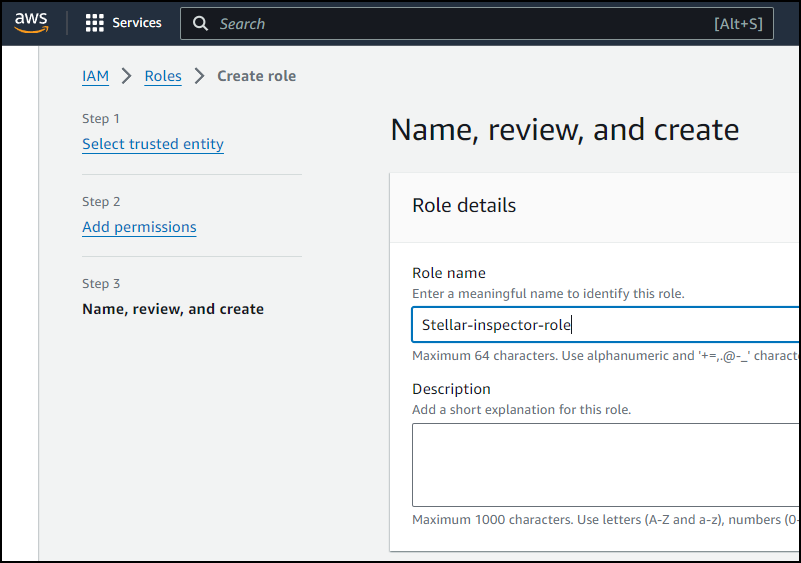The height and width of the screenshot is (563, 801).
Task: Click the [Alt+S] shortcut hint
Action: pyautogui.click(x=739, y=23)
